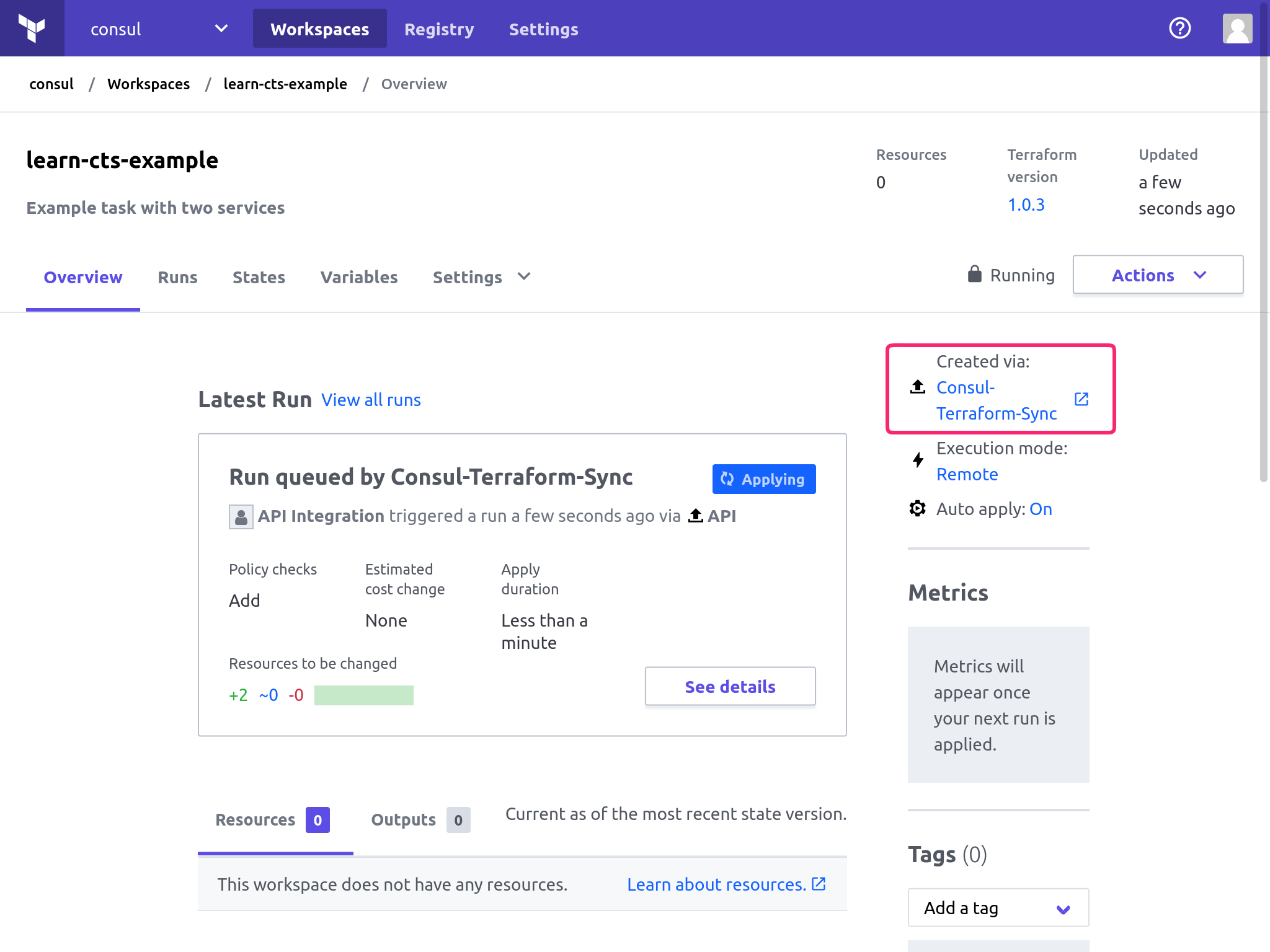Open Settings in the top navigation bar
Viewport: 1270px width, 952px height.
[x=543, y=29]
